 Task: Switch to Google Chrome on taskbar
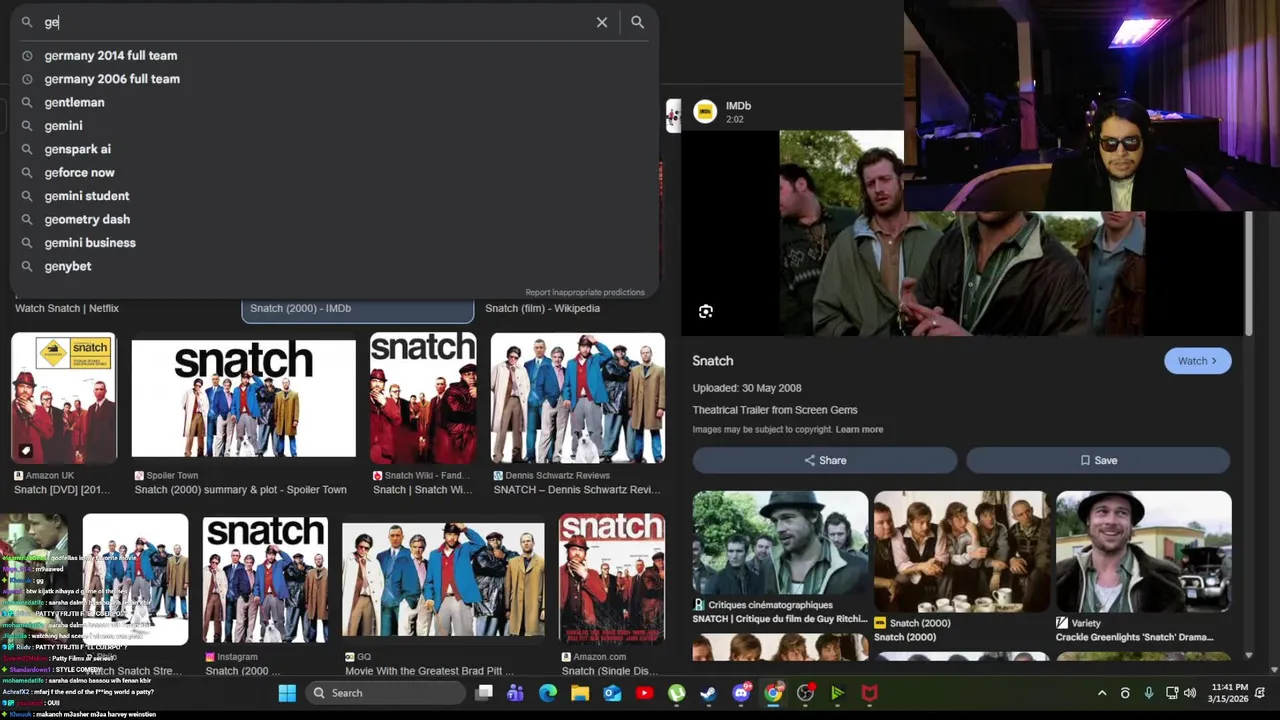[x=773, y=693]
